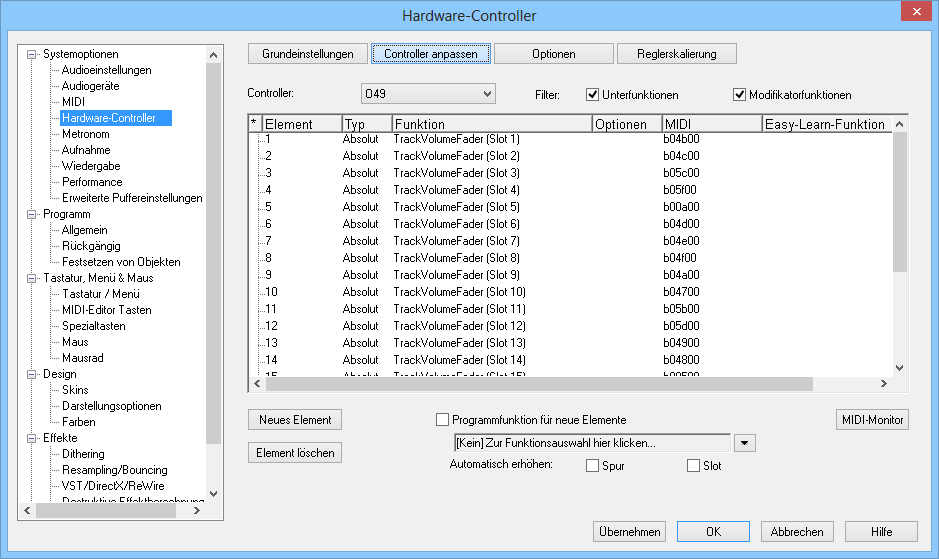
Task: Collapse the Systemoptionen tree node
Action: click(32, 54)
